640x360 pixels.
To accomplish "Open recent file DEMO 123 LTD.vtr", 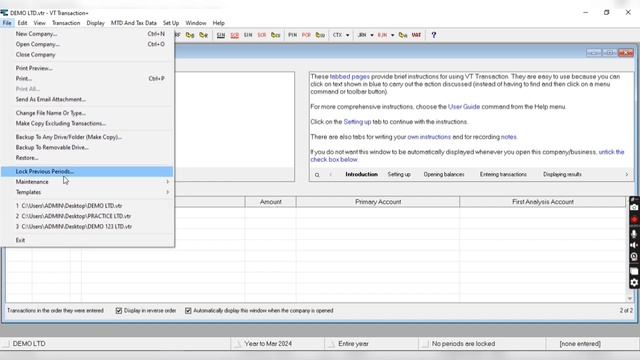I will pyautogui.click(x=87, y=226).
